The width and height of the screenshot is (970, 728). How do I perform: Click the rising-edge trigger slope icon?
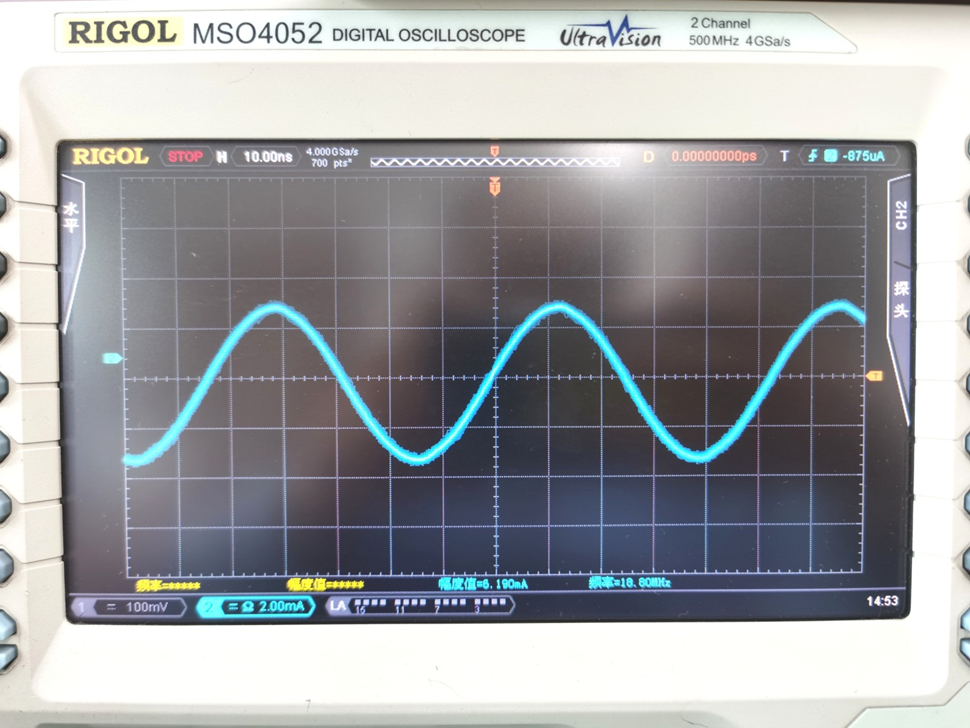tap(814, 156)
